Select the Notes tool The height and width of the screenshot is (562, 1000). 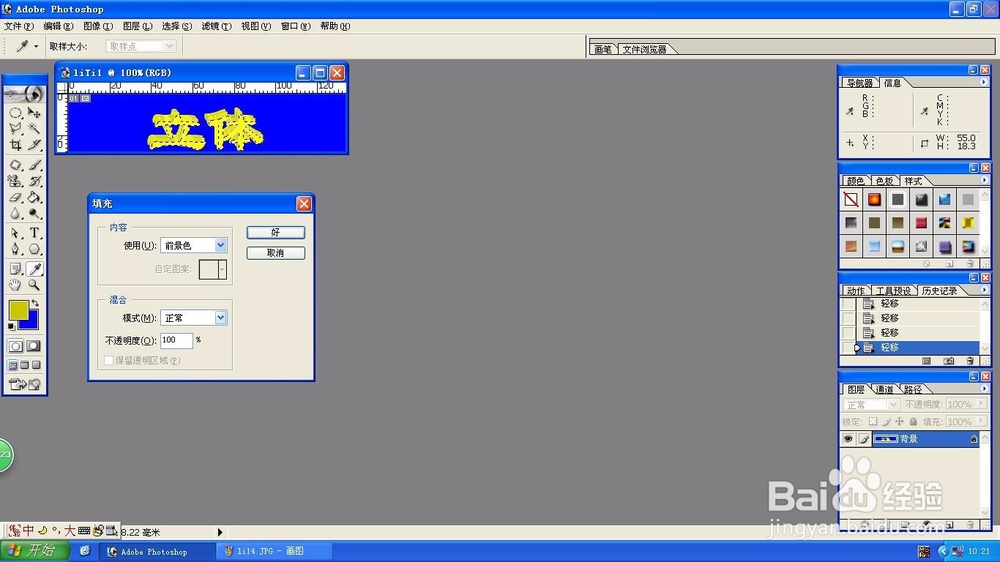[x=15, y=269]
